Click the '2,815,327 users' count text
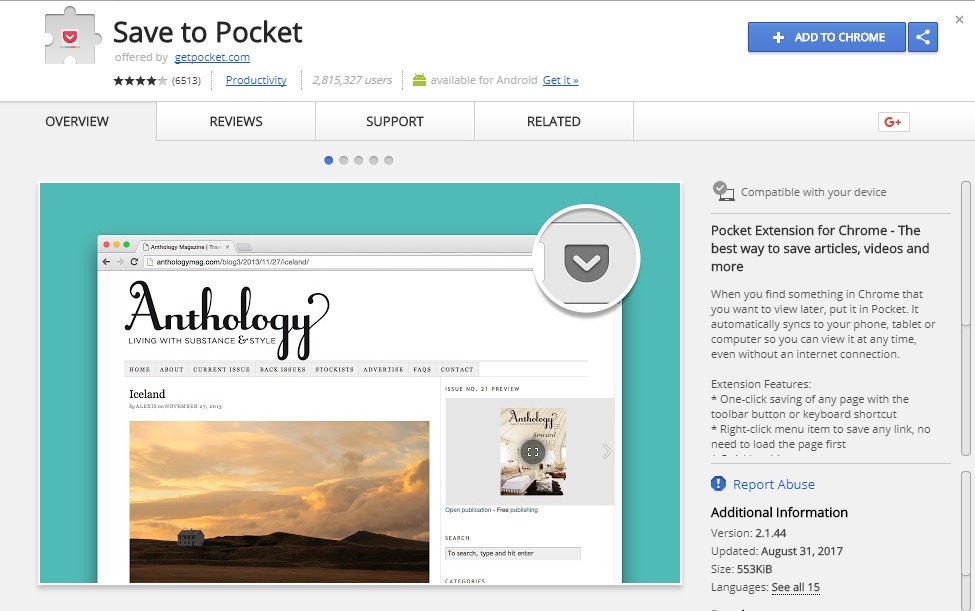The image size is (975, 611). tap(352, 80)
